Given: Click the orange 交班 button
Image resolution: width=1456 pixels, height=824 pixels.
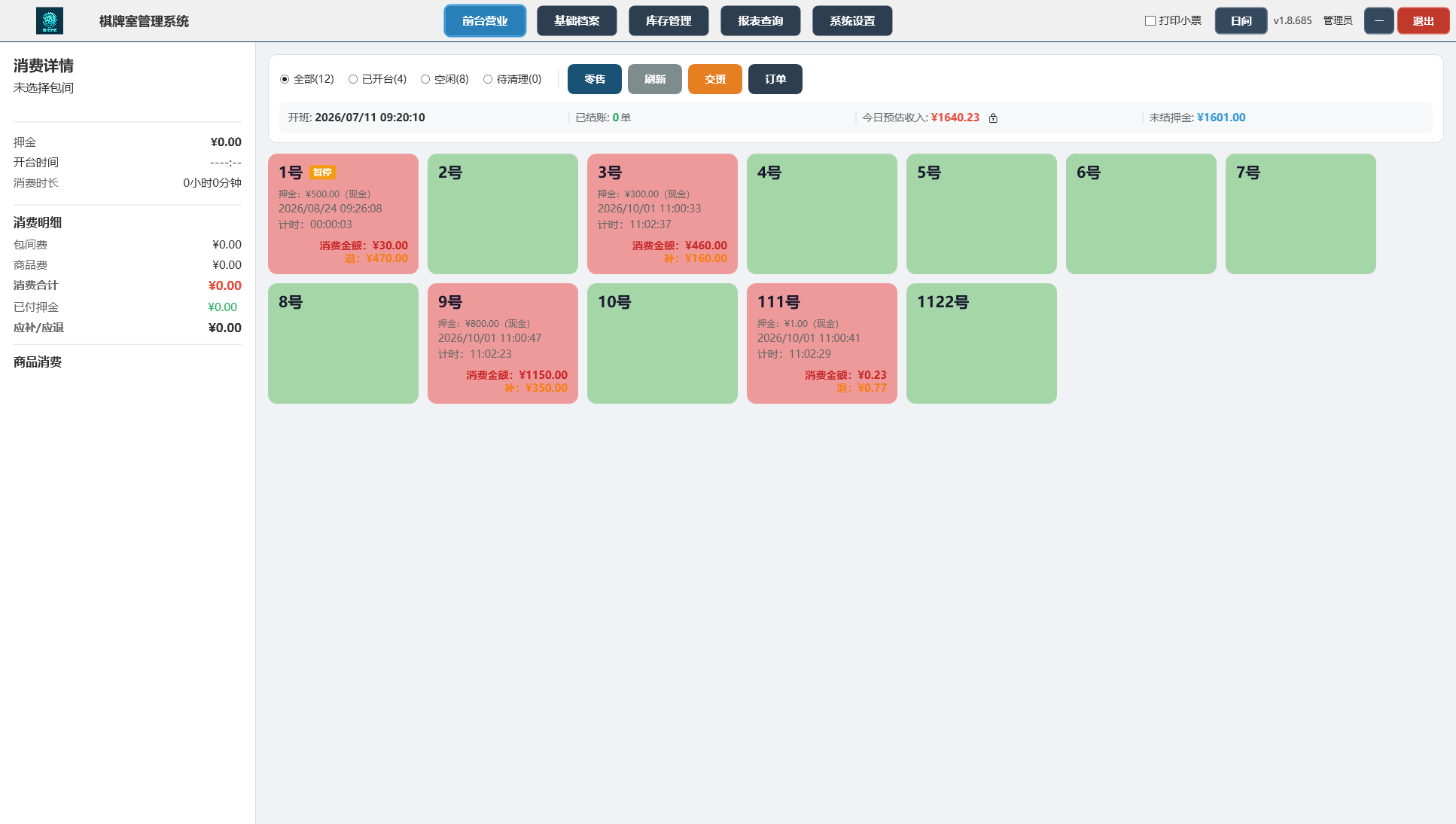Looking at the screenshot, I should 715,79.
